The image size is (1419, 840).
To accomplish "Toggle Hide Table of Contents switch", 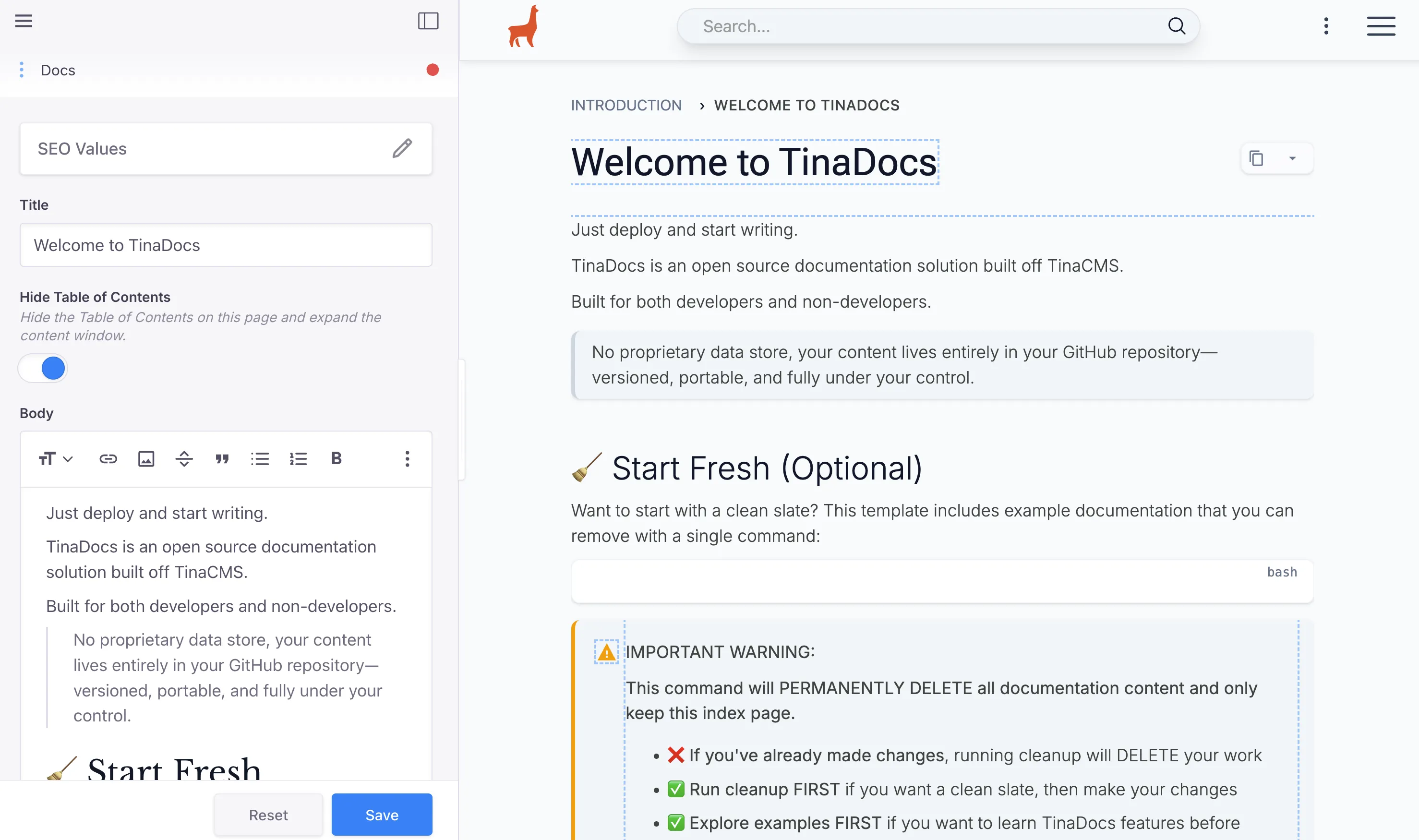I will (x=43, y=369).
